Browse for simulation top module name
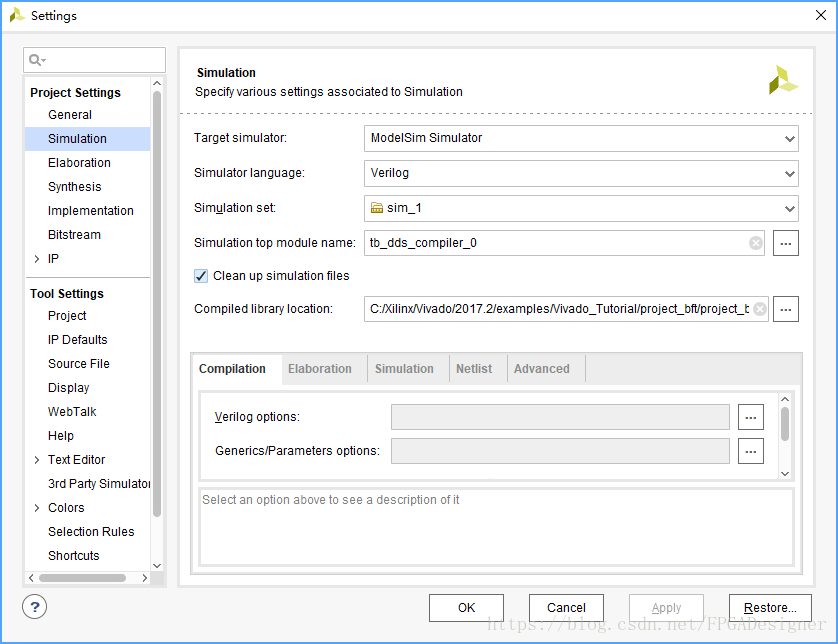The height and width of the screenshot is (644, 838). [786, 243]
